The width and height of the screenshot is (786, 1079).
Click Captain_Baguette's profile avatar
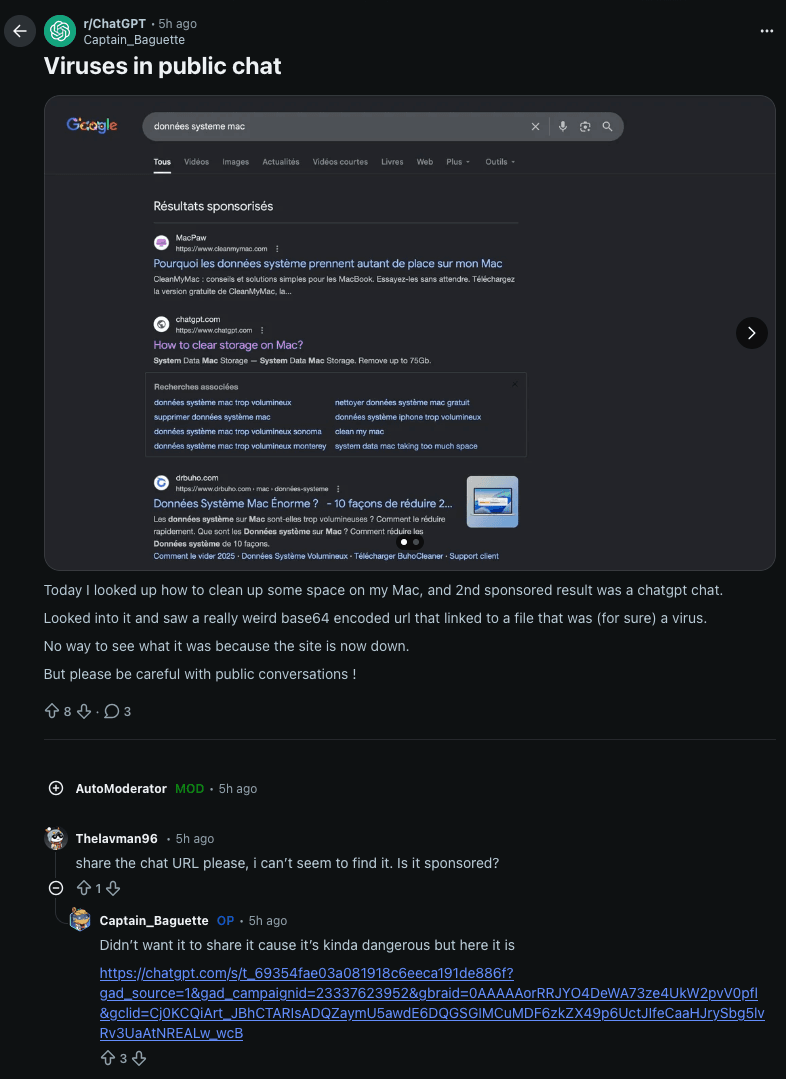(x=80, y=919)
